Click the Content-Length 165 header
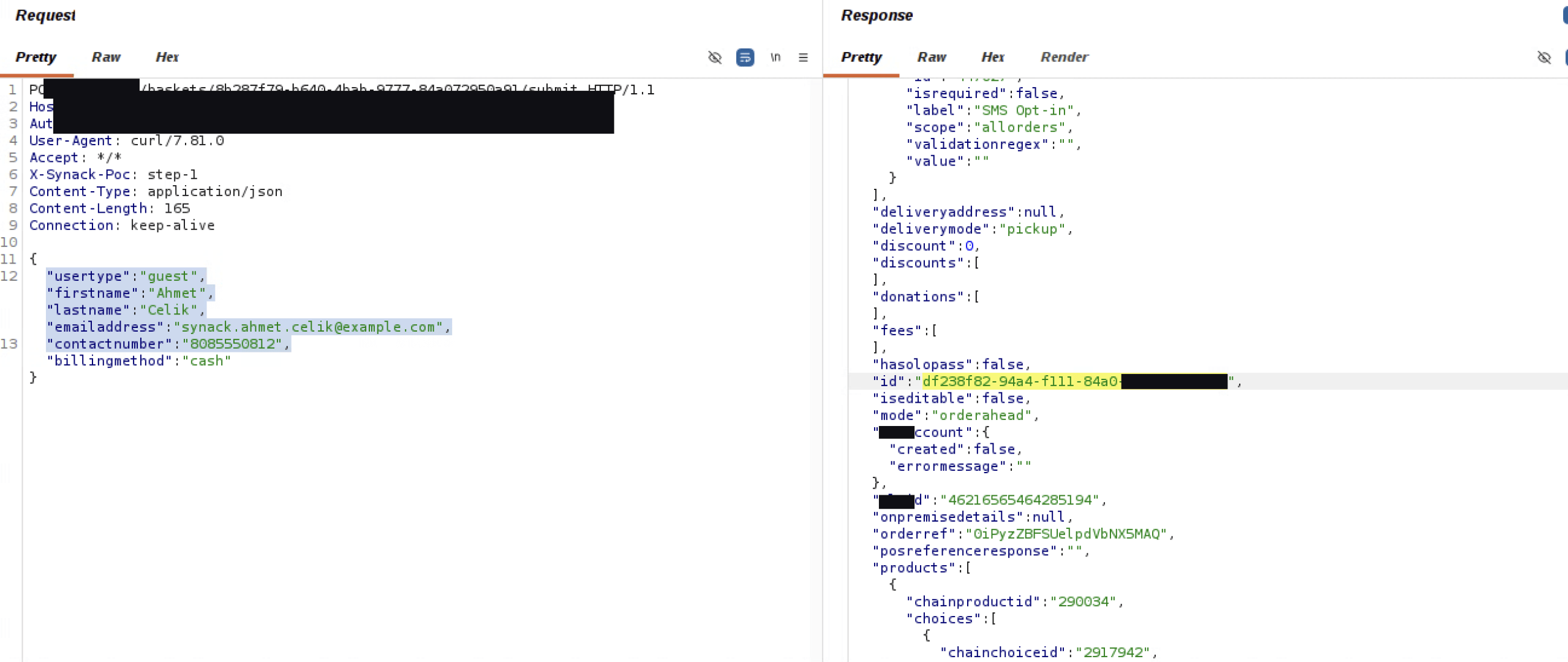The width and height of the screenshot is (1568, 662). 110,209
